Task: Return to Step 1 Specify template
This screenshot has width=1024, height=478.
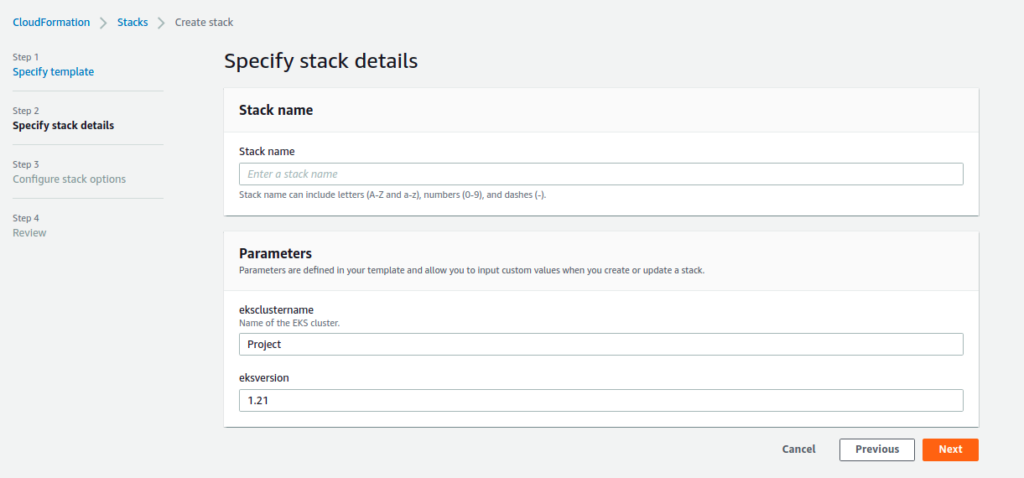Action: [53, 72]
